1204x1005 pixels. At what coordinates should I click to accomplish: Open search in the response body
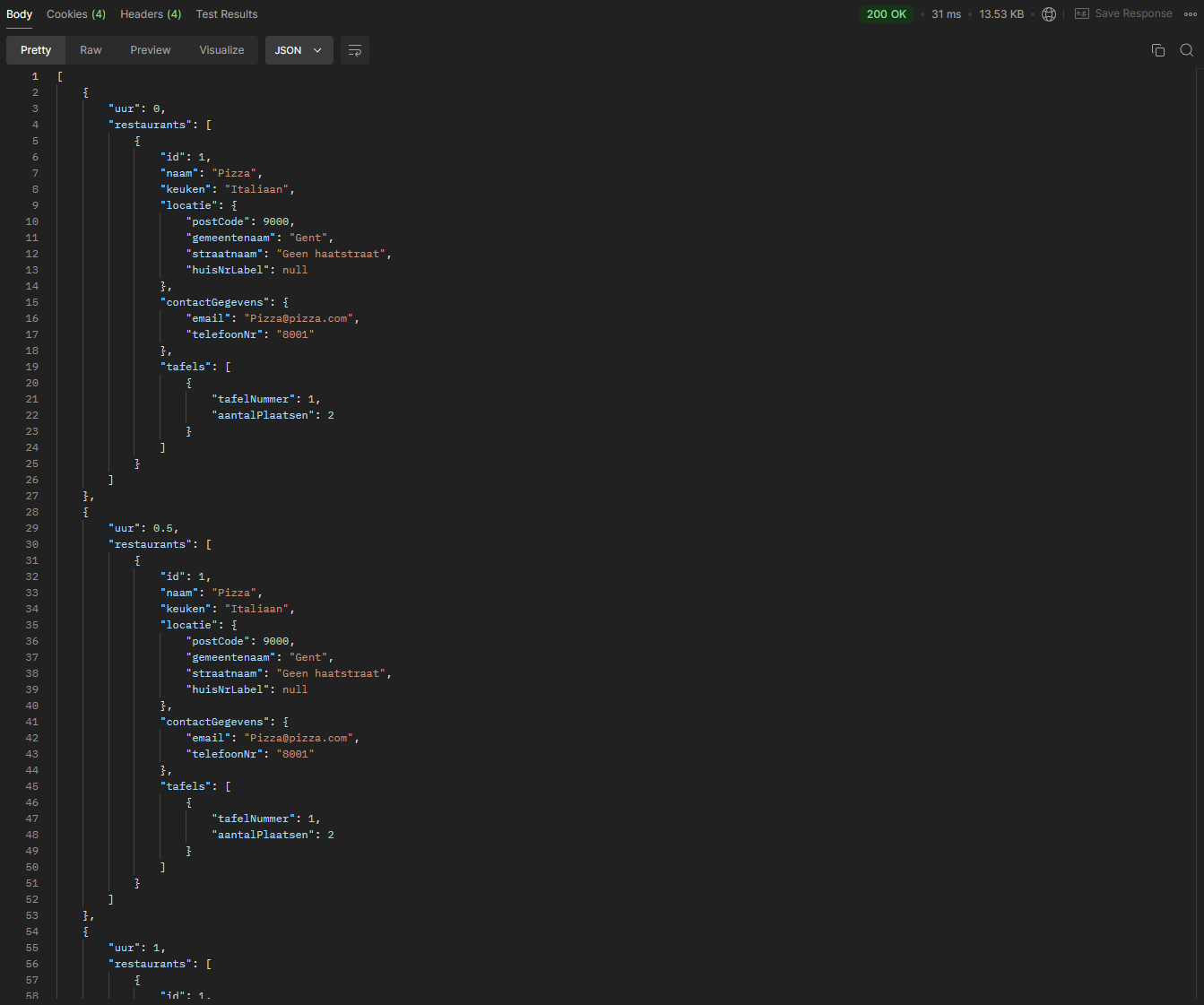pos(1187,50)
